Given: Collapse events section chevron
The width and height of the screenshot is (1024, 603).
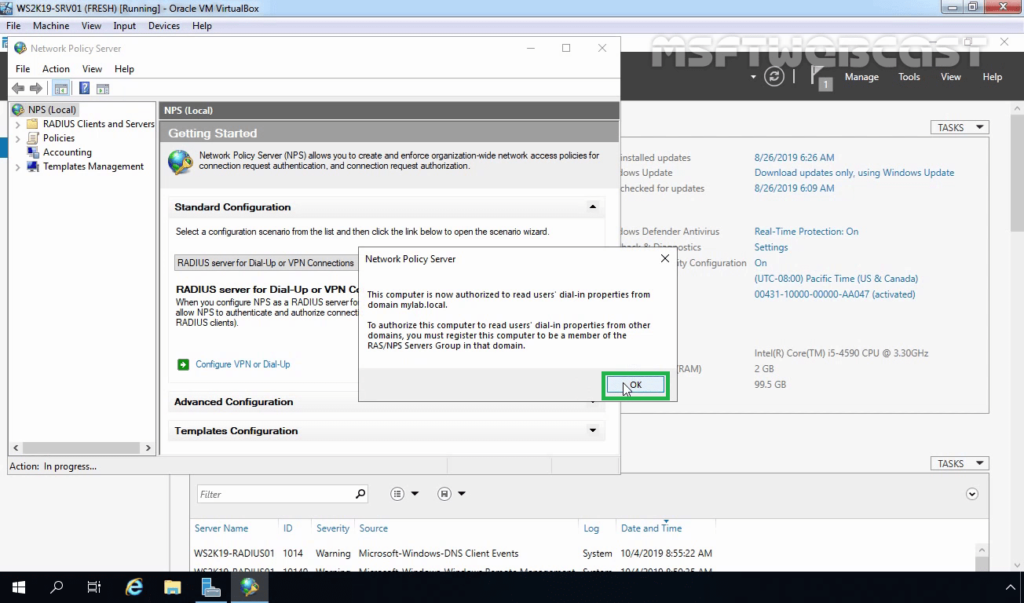Looking at the screenshot, I should point(972,494).
